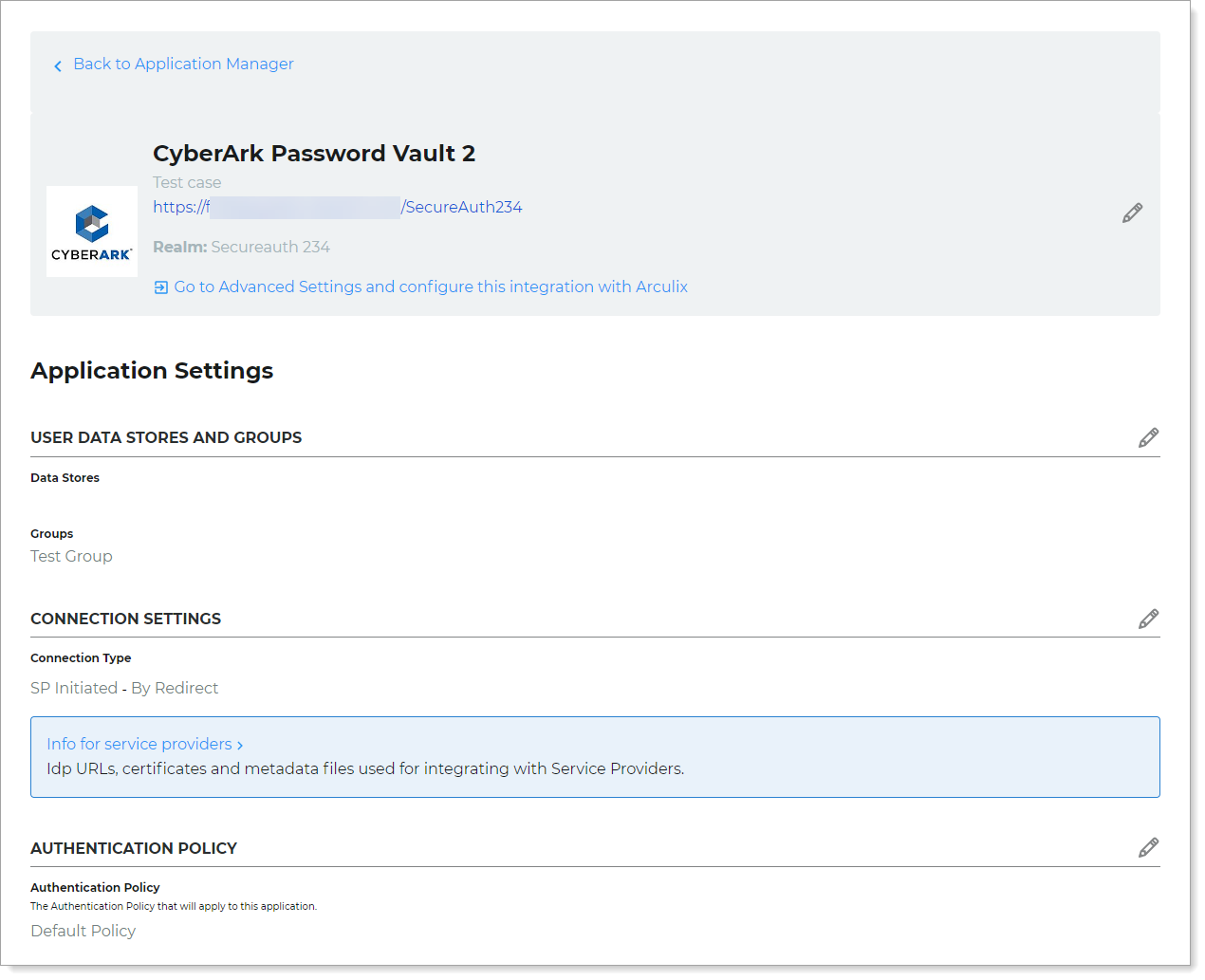Click the edit pencil for Authentication Policy

pyautogui.click(x=1149, y=847)
